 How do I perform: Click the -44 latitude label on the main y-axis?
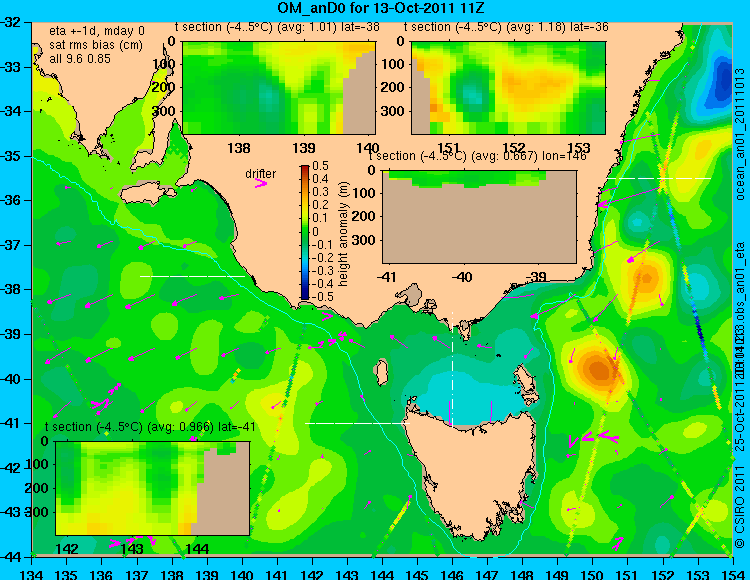12,557
